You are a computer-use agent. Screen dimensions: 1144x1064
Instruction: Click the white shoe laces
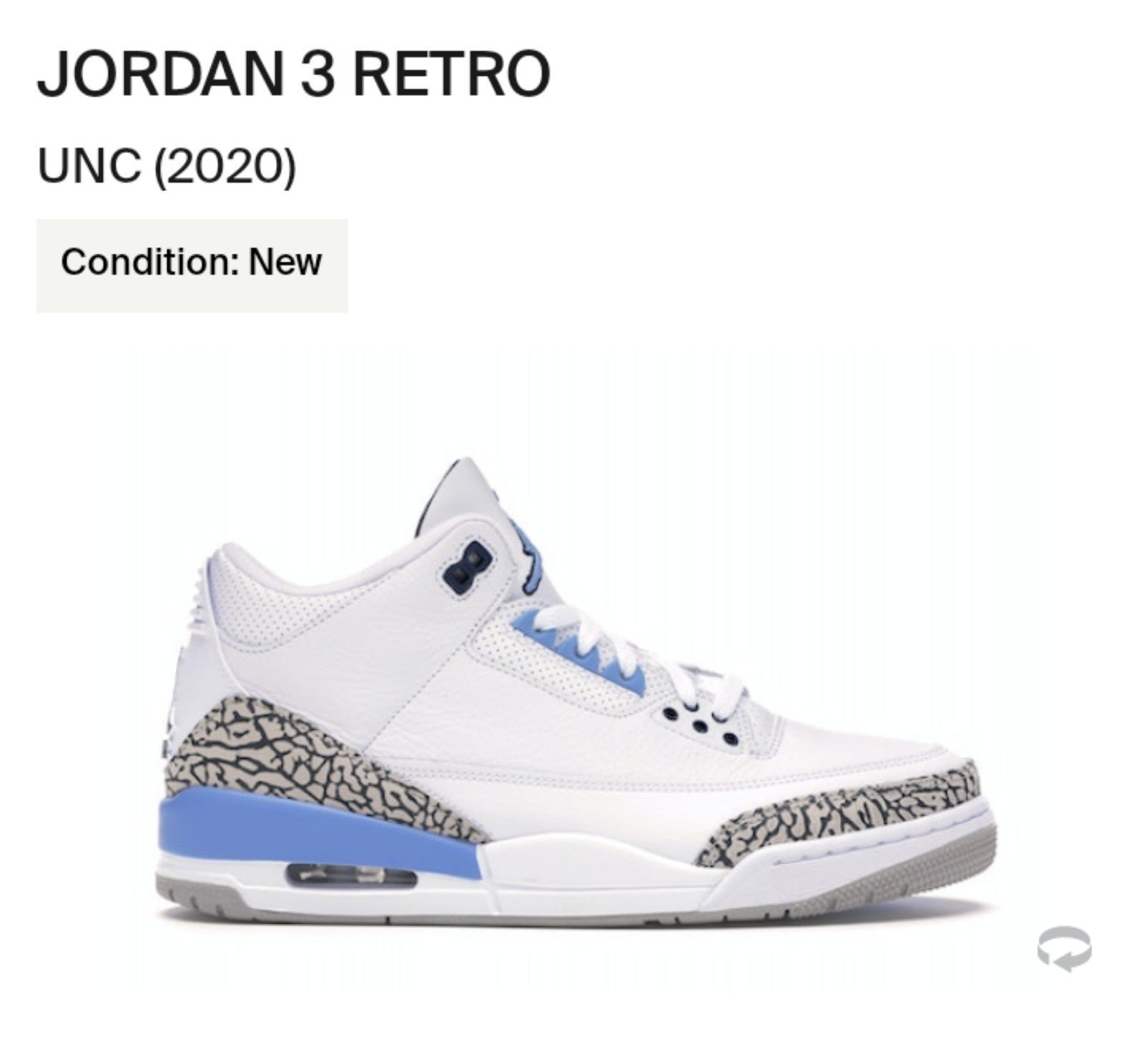tap(636, 658)
